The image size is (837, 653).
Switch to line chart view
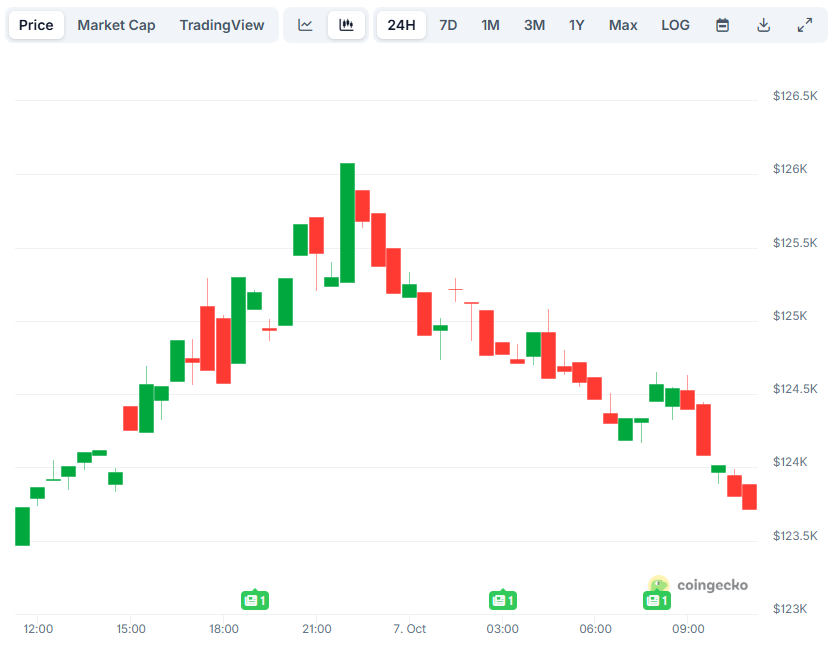click(x=306, y=25)
